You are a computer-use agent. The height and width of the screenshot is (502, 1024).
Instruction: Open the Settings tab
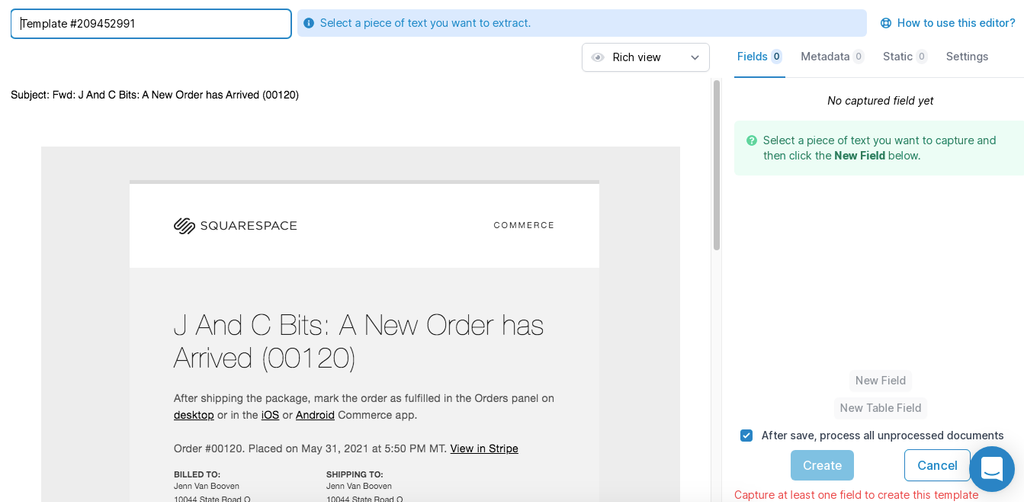(x=967, y=57)
